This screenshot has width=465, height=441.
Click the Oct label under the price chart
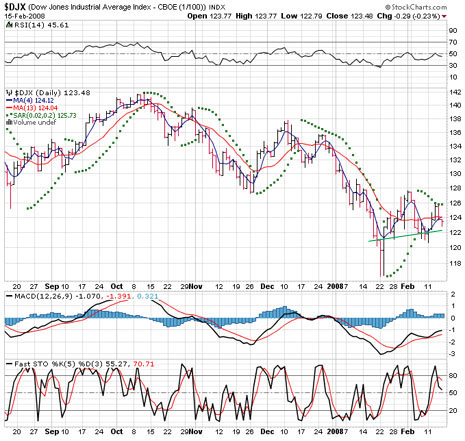[x=117, y=287]
